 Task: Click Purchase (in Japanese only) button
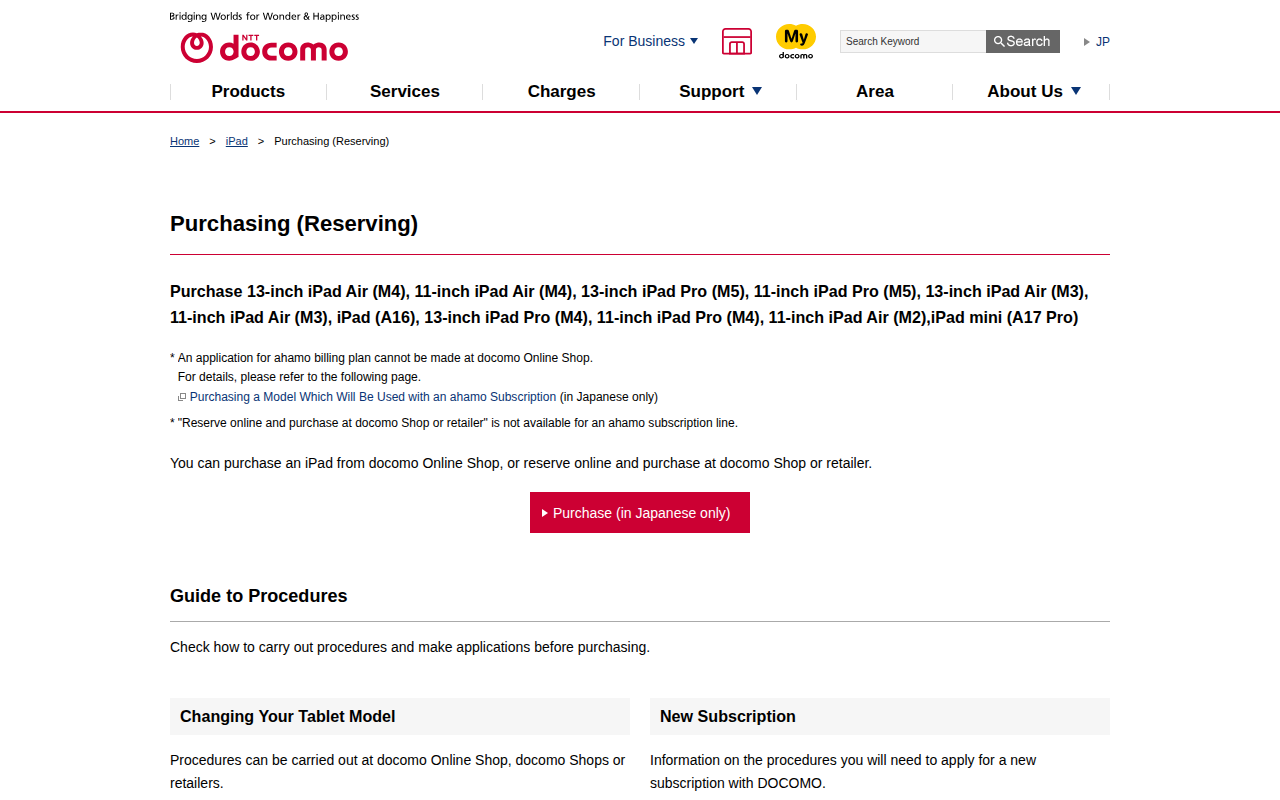tap(640, 513)
